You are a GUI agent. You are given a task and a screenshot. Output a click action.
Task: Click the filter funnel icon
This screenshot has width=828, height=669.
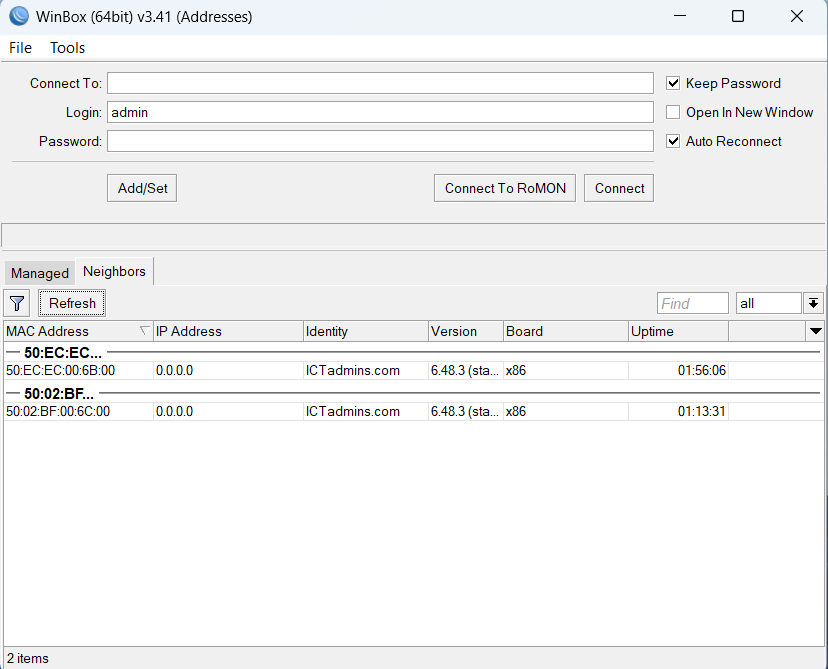17,303
